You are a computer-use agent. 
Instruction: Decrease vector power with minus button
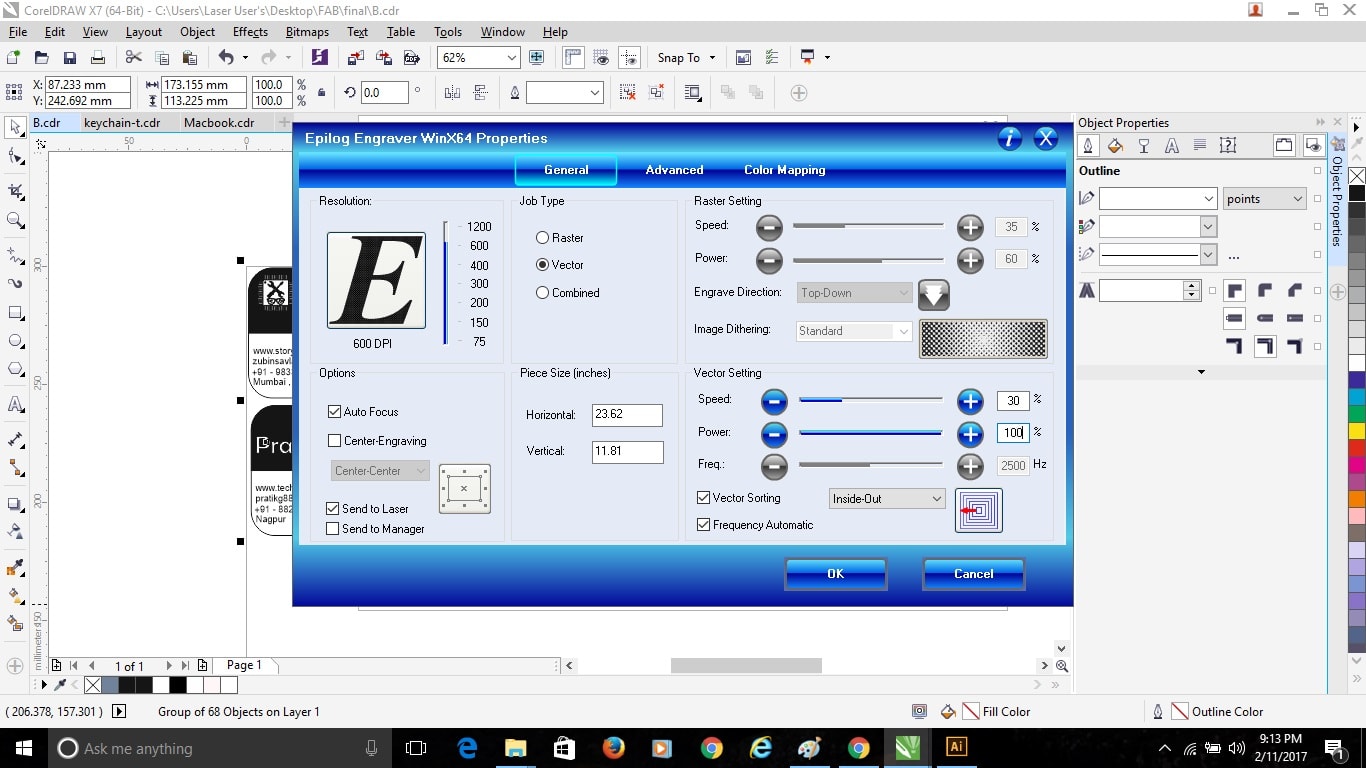(774, 434)
